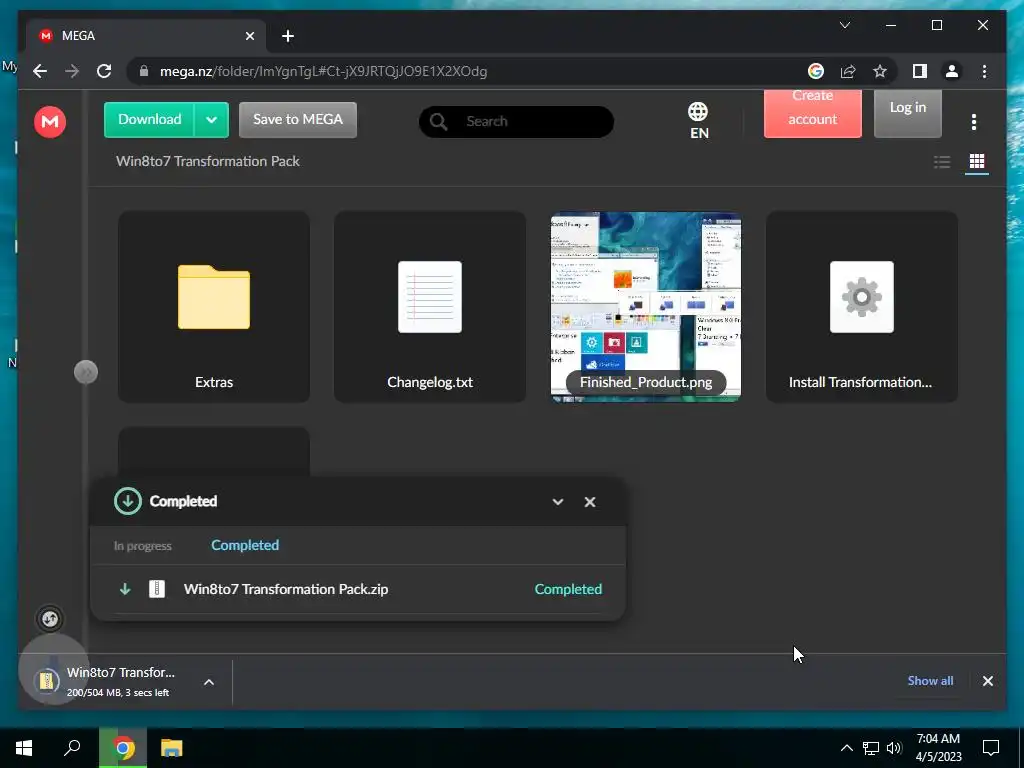Screen dimensions: 1024x768
Task: Expand the MEGA sidebar with arrow handle
Action: click(86, 372)
